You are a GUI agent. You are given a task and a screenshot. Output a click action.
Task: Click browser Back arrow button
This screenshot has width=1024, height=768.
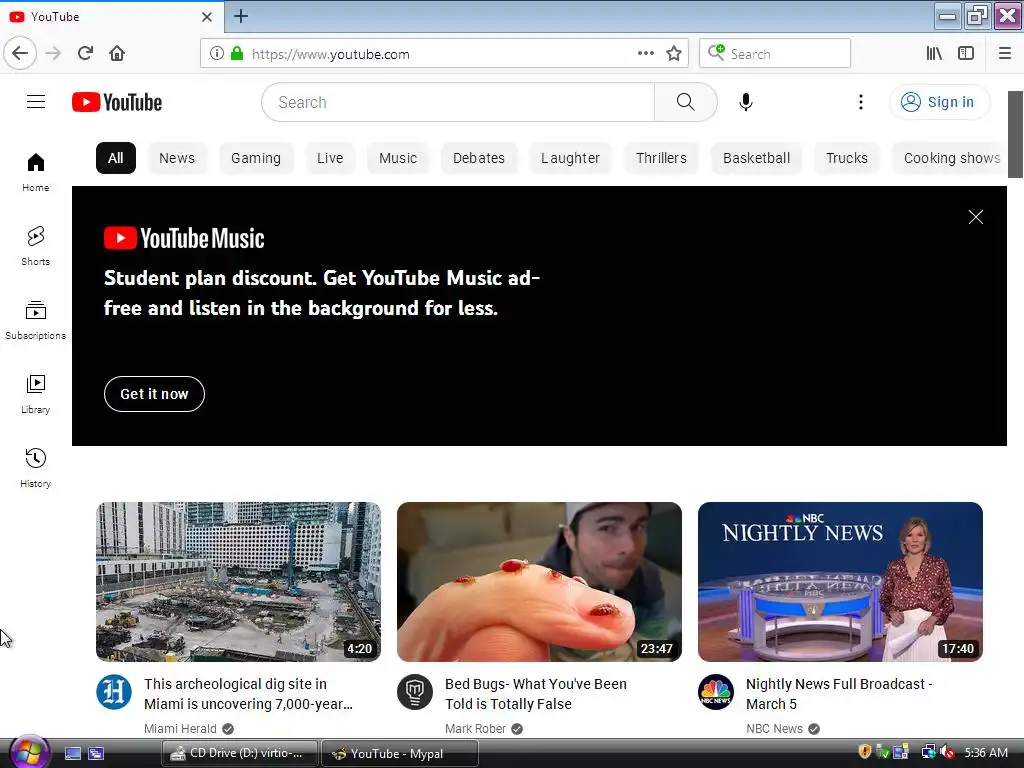20,54
